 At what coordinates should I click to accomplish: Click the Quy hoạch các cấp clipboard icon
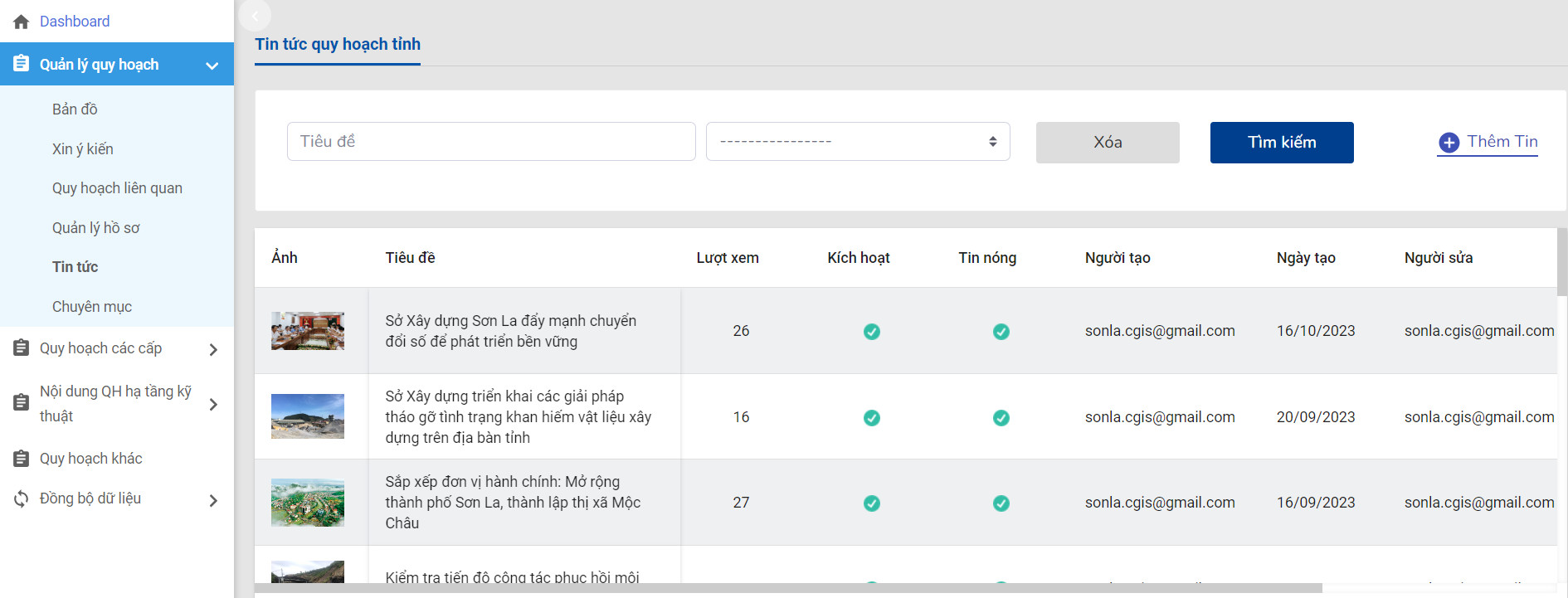point(21,348)
